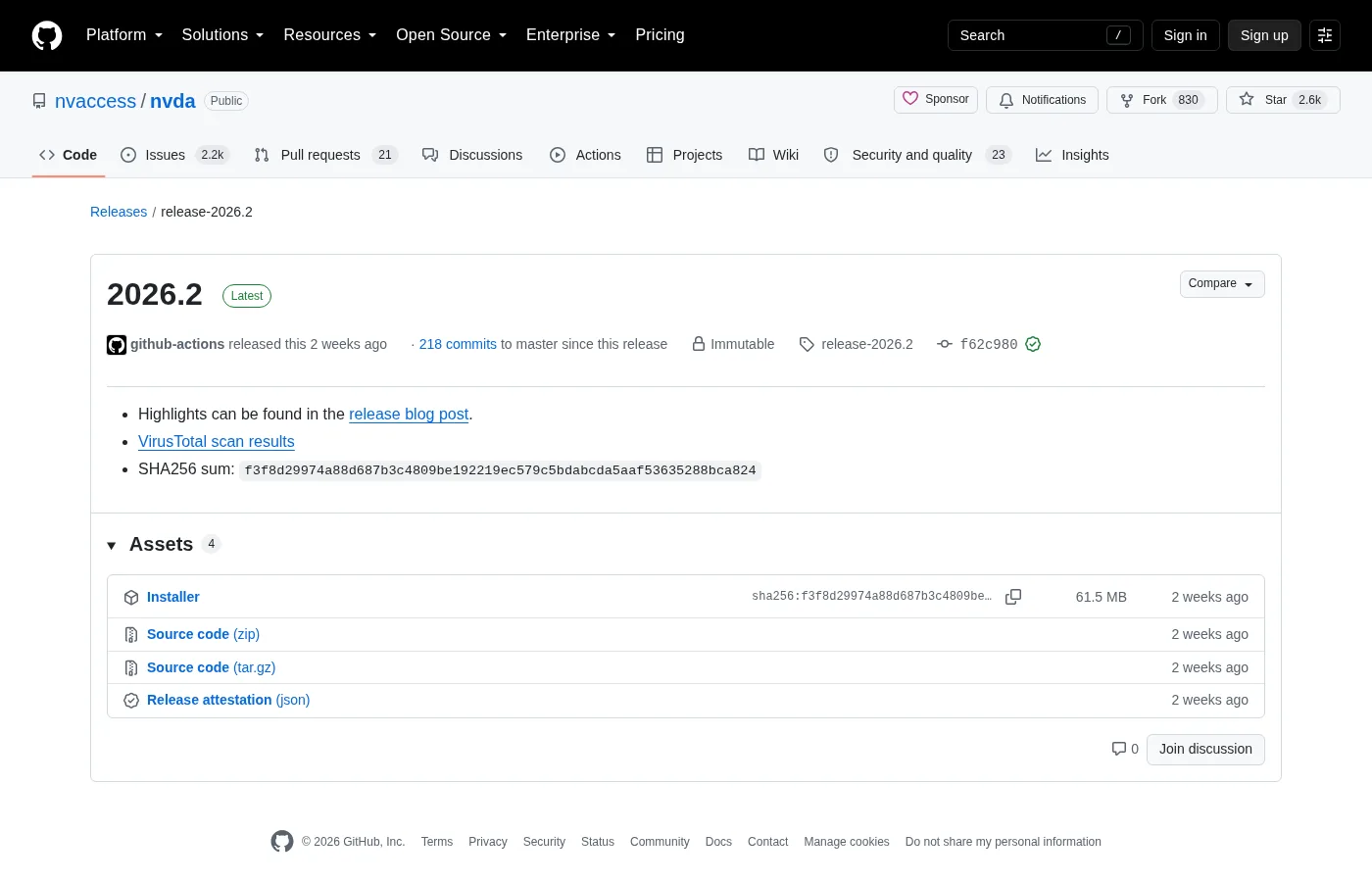Open the Discussions tab
This screenshot has height=882, width=1372.
(x=472, y=155)
